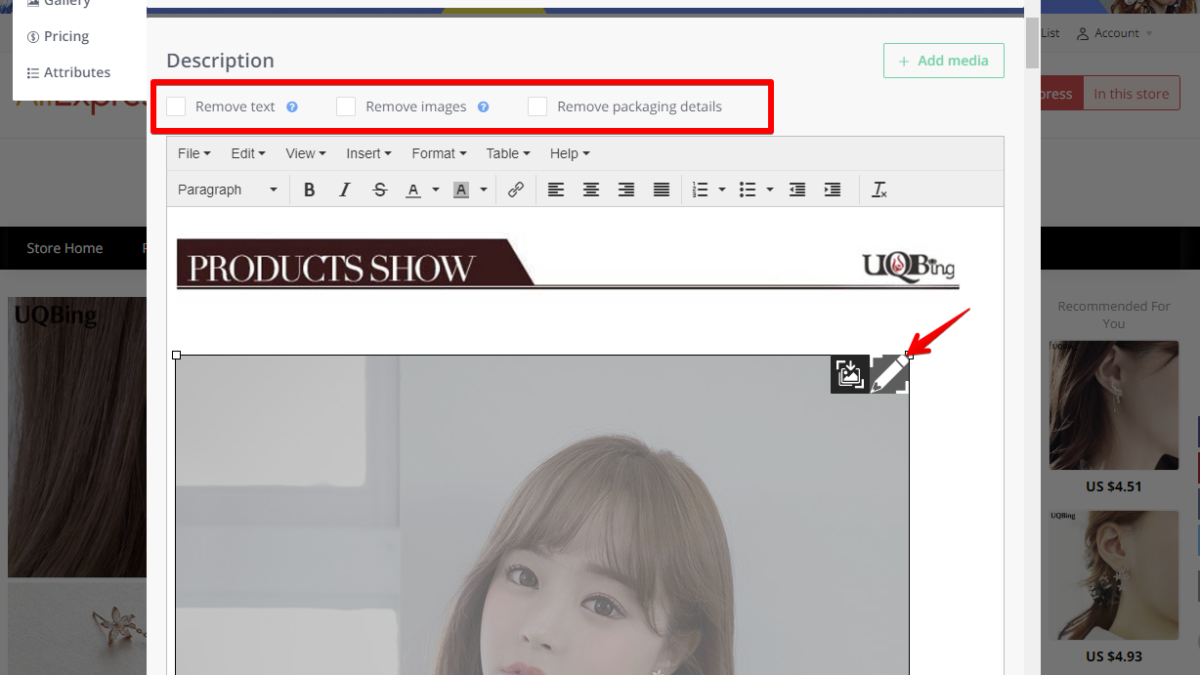The height and width of the screenshot is (675, 1200).
Task: Click the PRODUCTS SHOW banner image
Action: pos(567,264)
